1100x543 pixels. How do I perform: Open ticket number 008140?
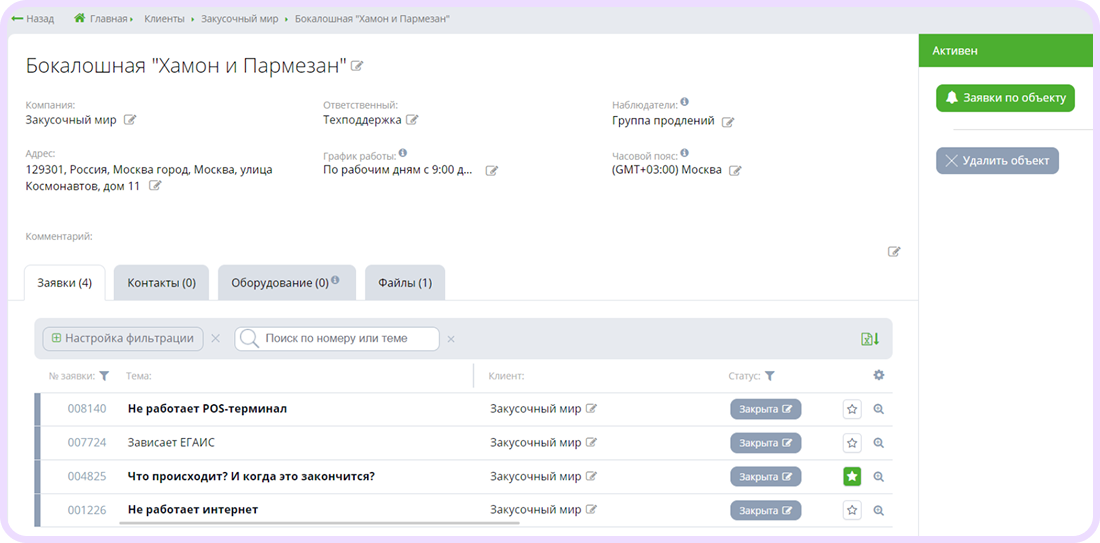pos(87,409)
